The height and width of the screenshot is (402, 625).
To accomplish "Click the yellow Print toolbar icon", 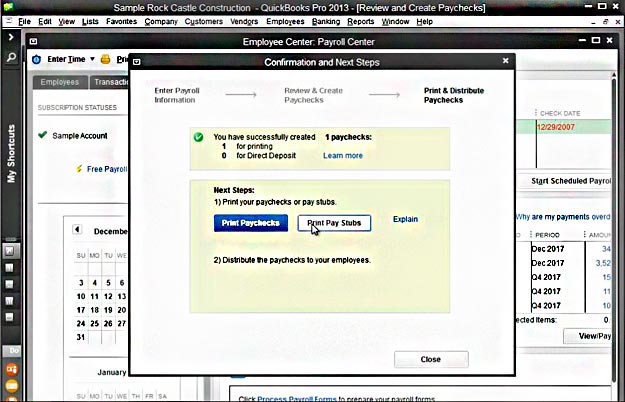I will pyautogui.click(x=105, y=59).
